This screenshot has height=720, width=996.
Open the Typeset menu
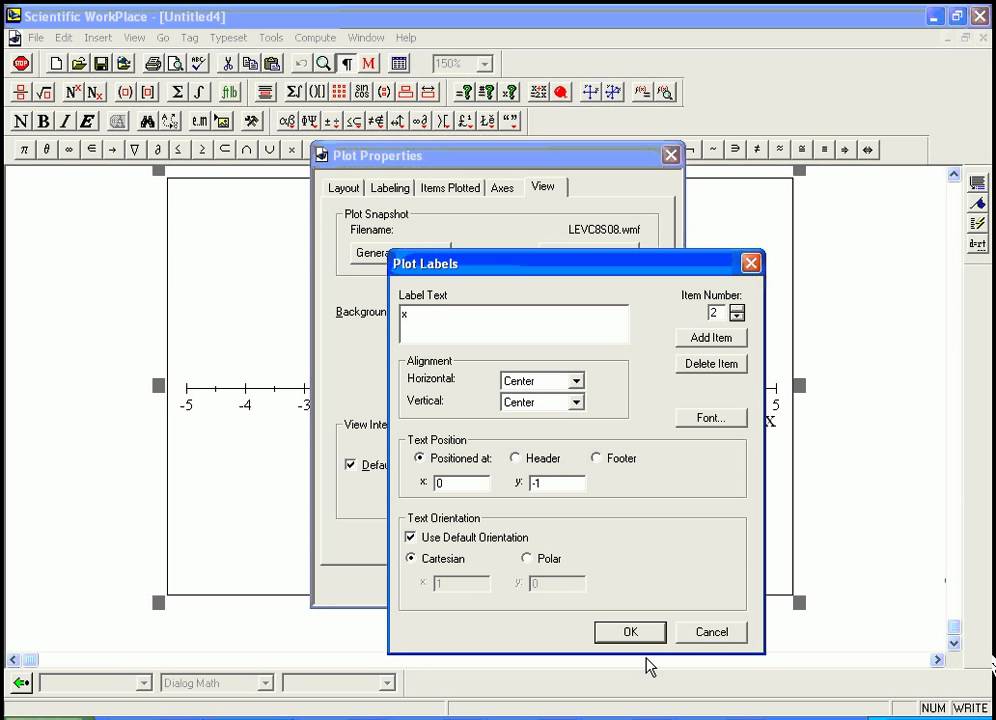pos(228,37)
